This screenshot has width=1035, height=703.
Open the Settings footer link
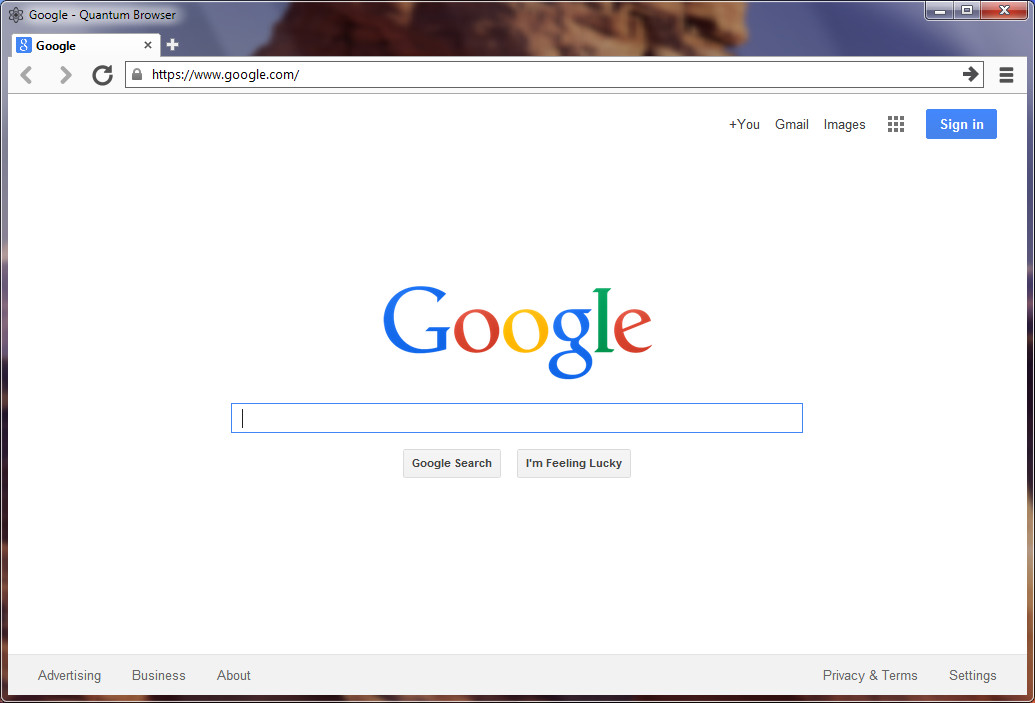click(x=972, y=675)
